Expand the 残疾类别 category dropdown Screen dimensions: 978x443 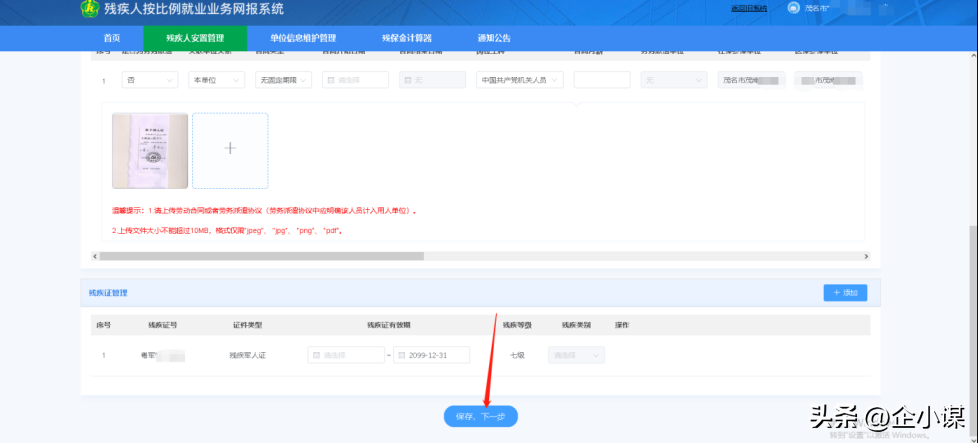pos(577,355)
